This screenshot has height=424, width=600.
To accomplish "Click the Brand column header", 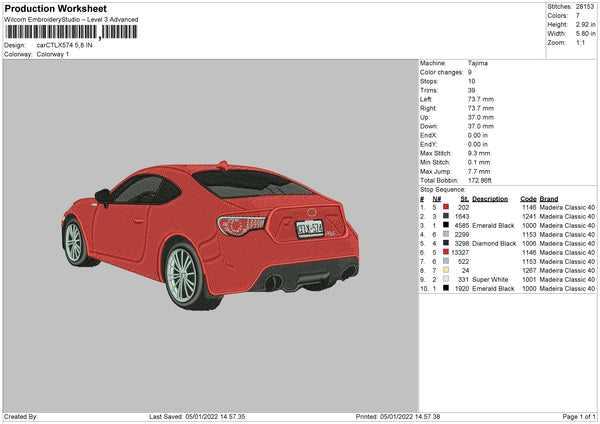I will (x=549, y=198).
